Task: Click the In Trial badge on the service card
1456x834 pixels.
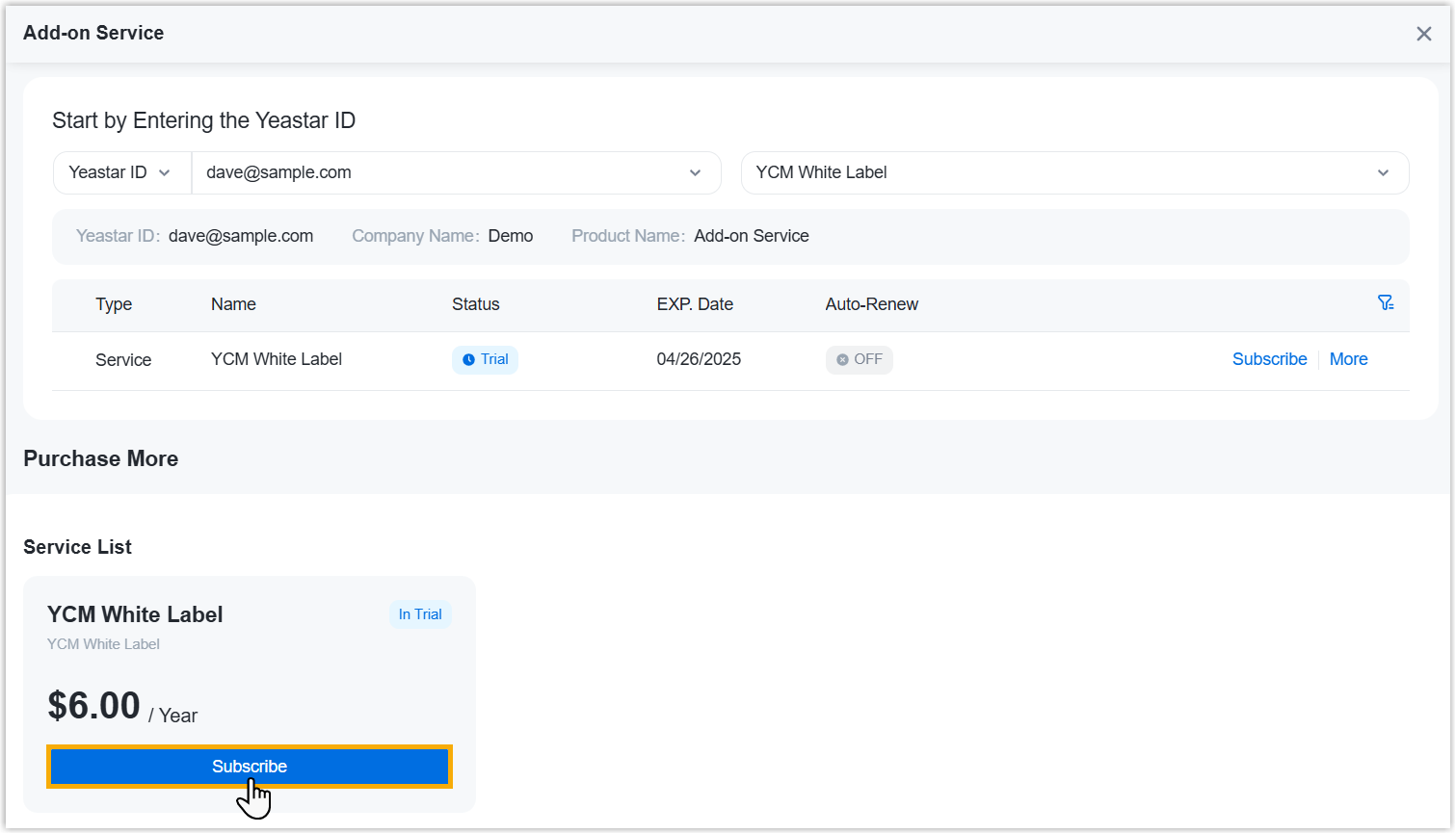Action: [420, 614]
